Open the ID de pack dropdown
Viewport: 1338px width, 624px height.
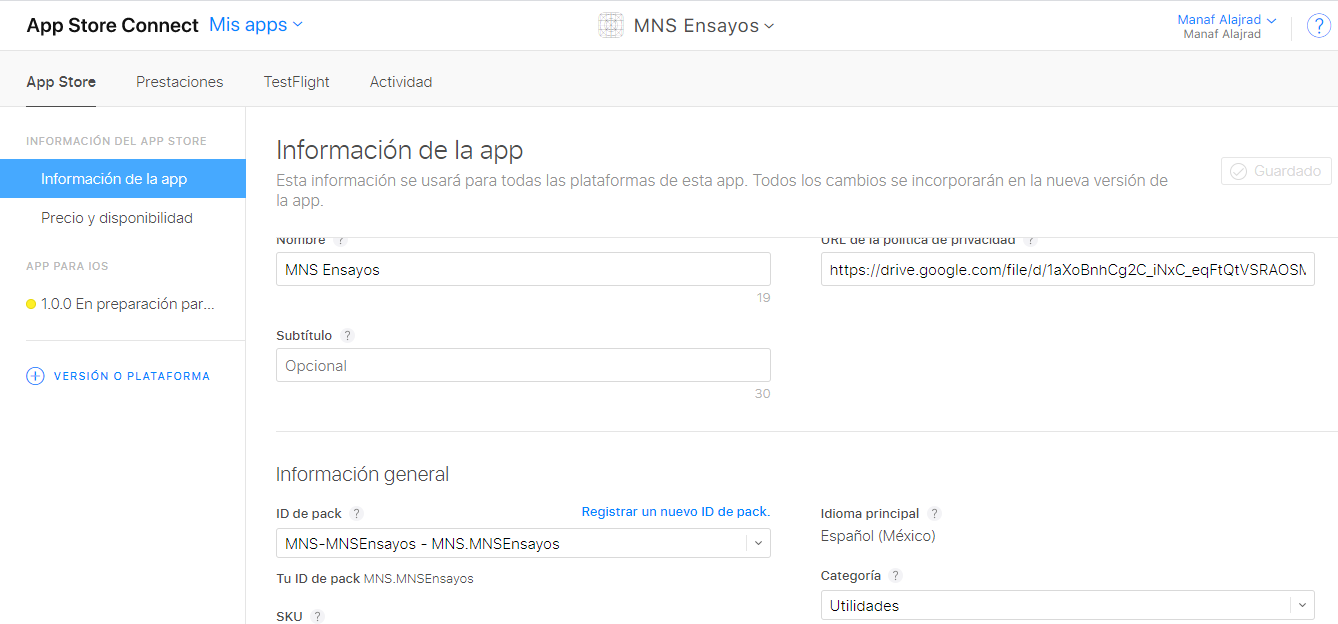523,544
